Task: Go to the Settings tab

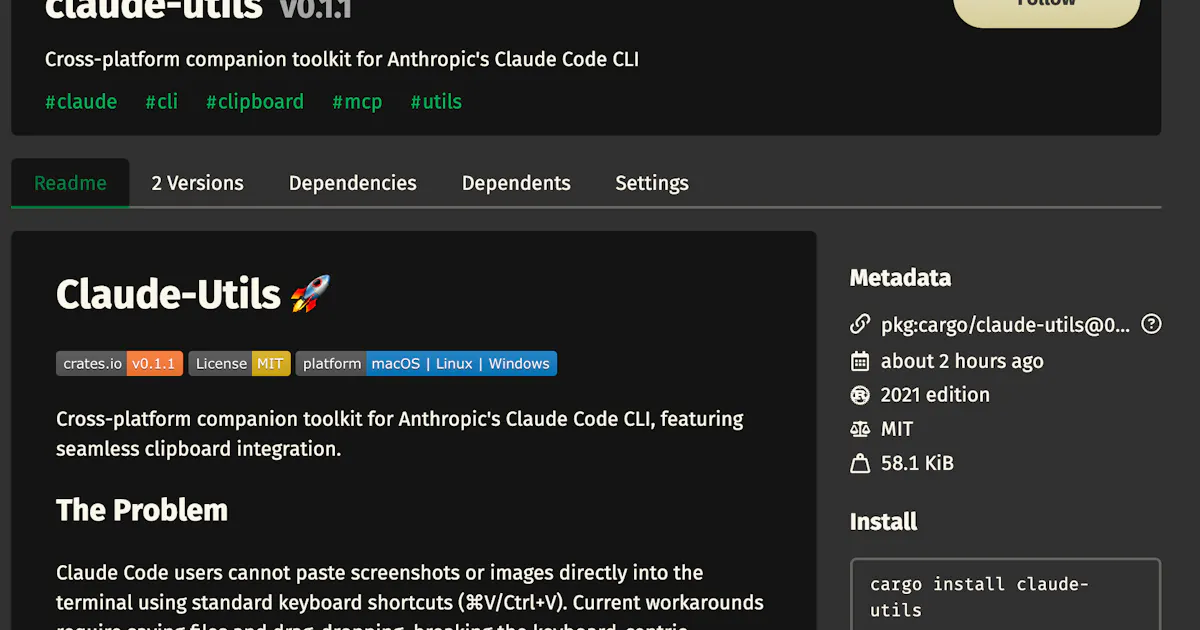Action: (x=652, y=183)
